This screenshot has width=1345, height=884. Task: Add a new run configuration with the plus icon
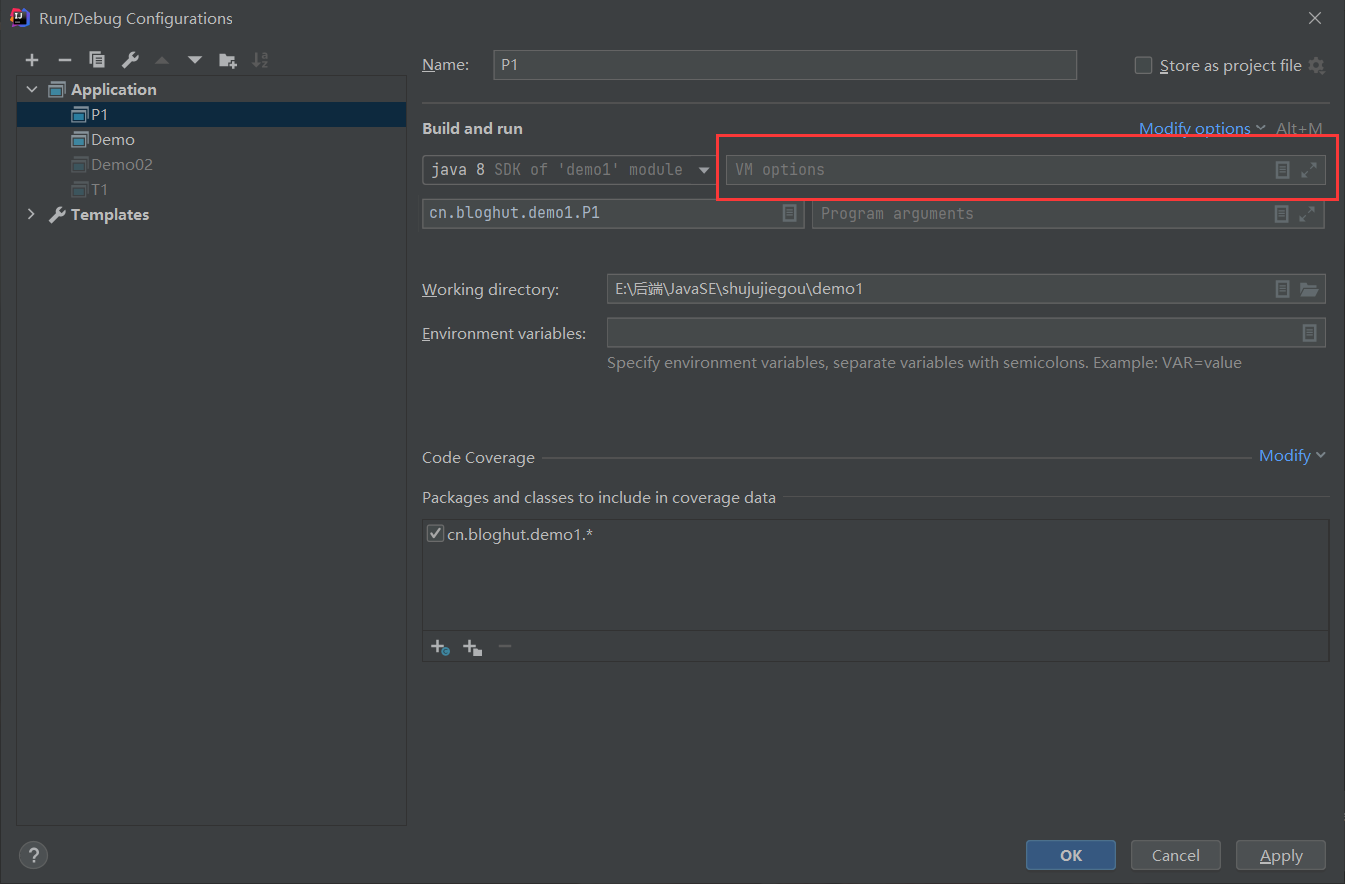[32, 59]
